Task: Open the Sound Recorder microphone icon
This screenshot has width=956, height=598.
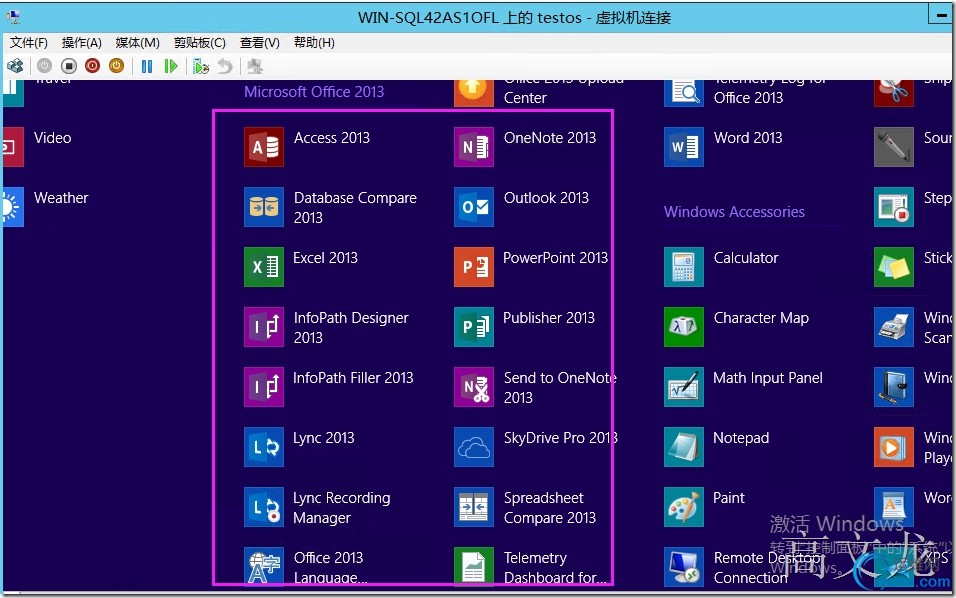Action: coord(894,147)
